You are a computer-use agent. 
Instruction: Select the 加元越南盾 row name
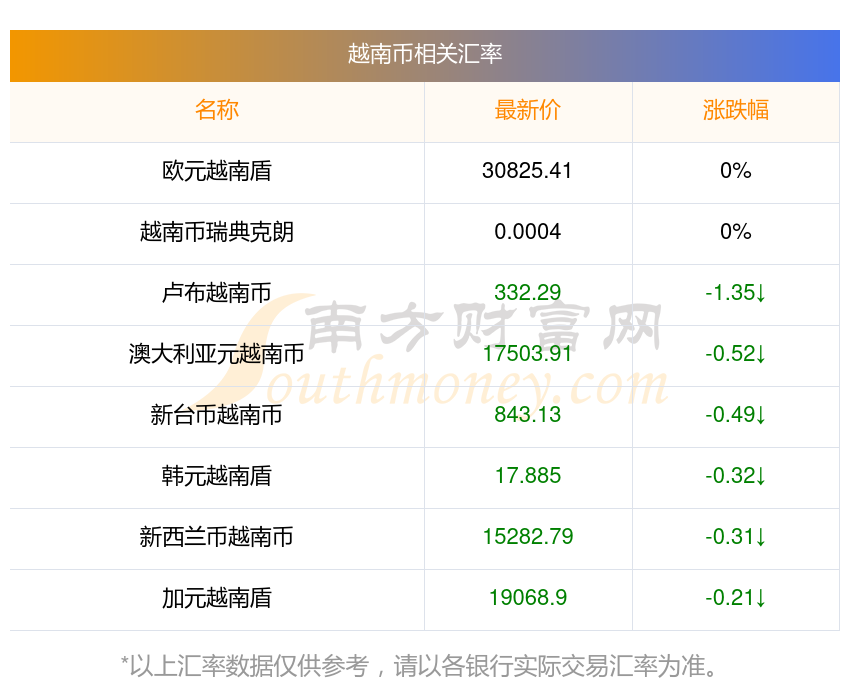tap(217, 598)
